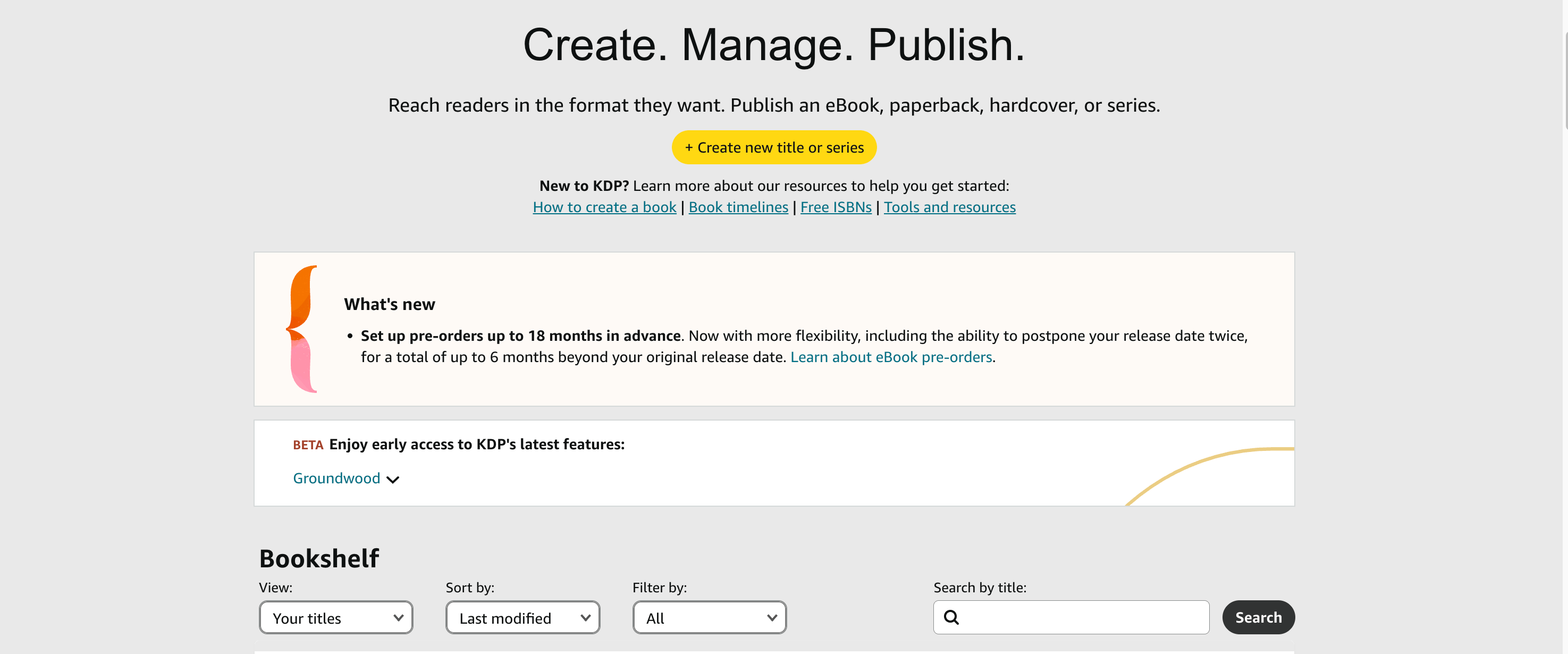
Task: Open the View dropdown showing Your titles
Action: 336,617
